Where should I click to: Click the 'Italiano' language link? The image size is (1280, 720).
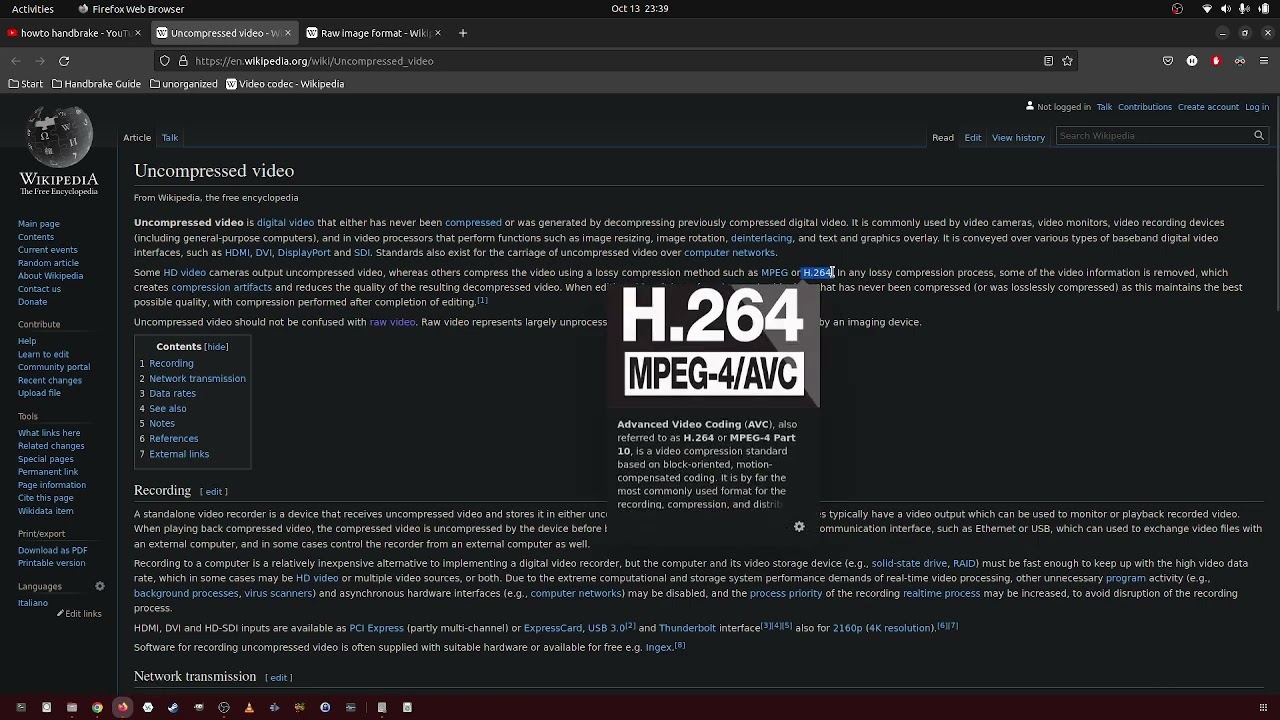coord(32,603)
